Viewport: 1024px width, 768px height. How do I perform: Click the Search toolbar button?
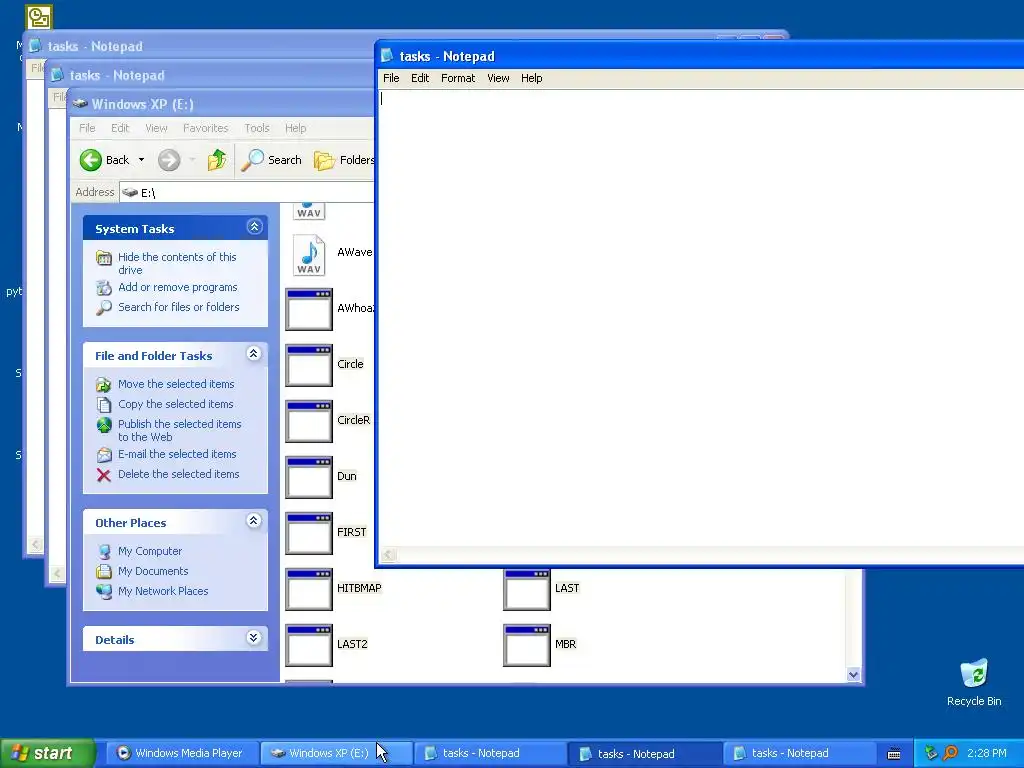click(272, 160)
